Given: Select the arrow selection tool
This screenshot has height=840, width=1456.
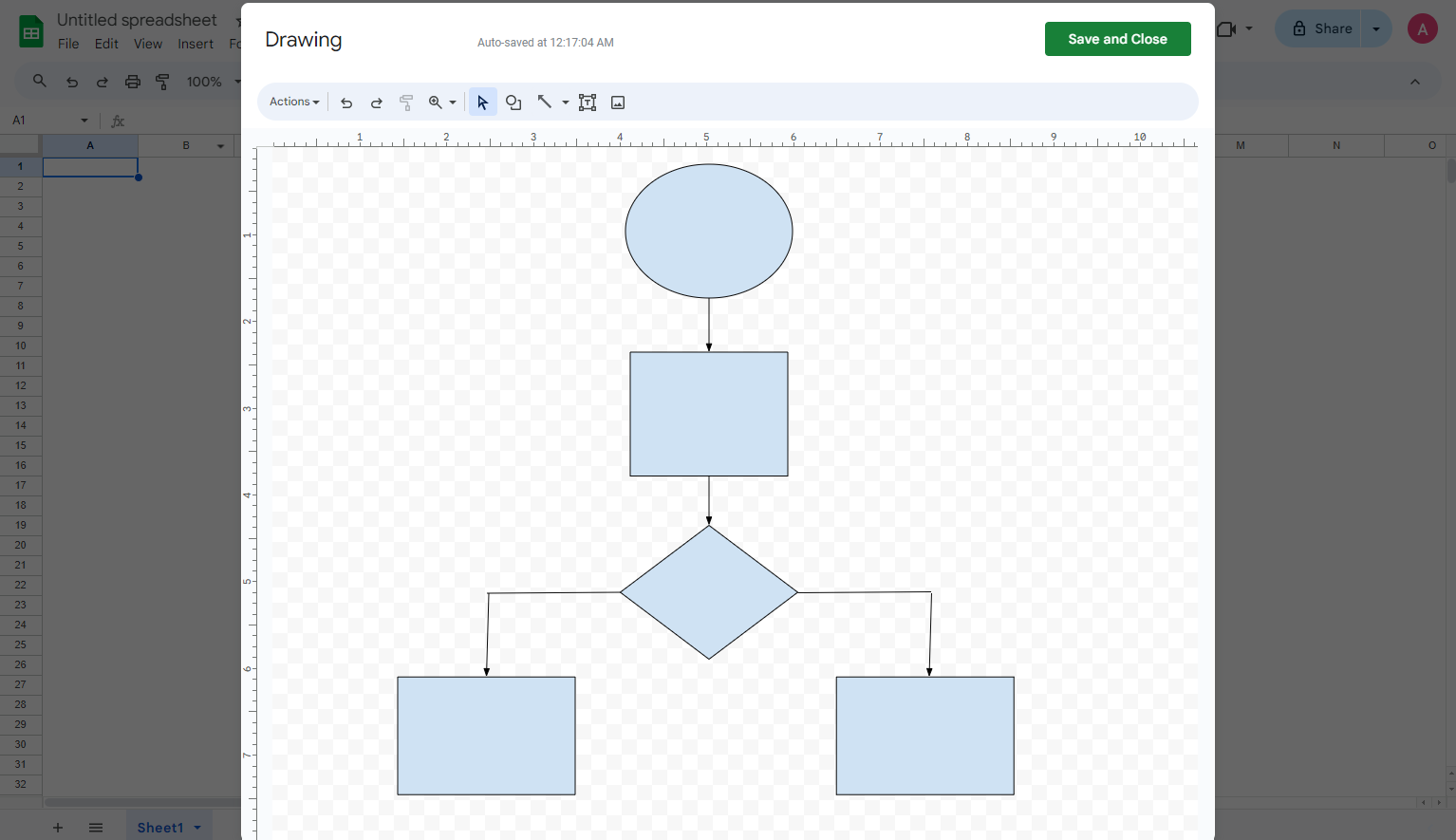Looking at the screenshot, I should (483, 102).
